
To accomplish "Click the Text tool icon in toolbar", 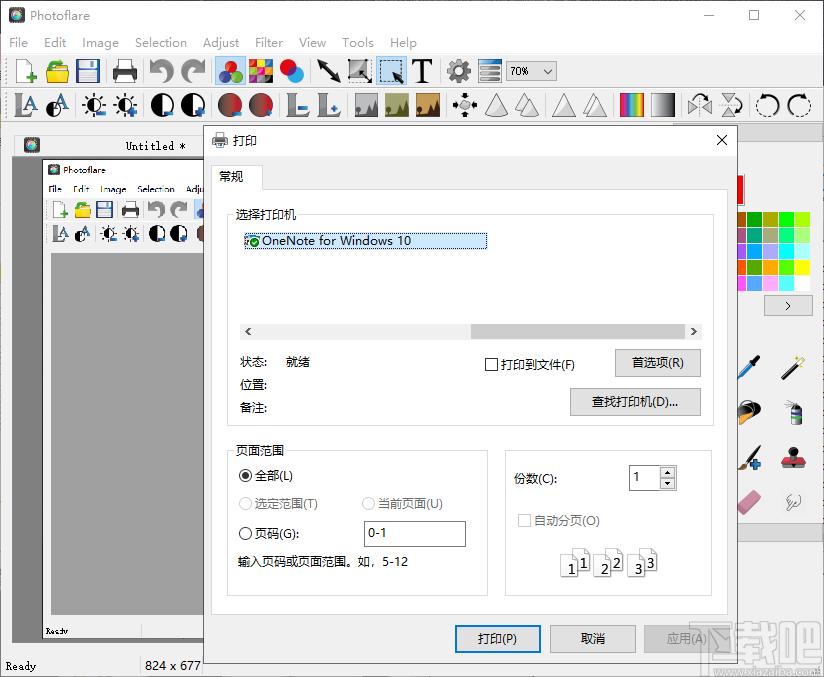I will [x=422, y=71].
